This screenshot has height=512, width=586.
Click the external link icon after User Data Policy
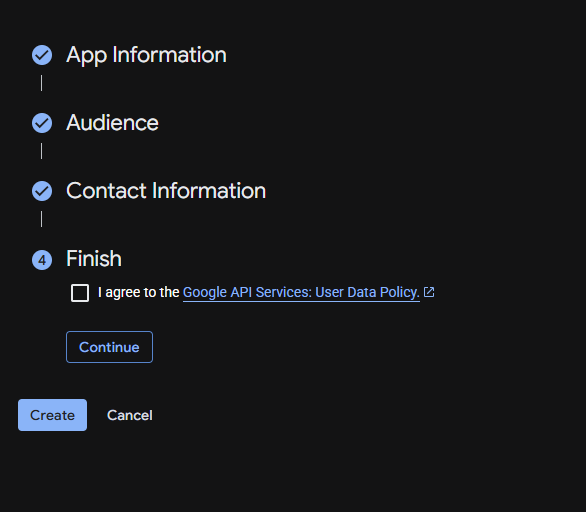click(x=429, y=292)
